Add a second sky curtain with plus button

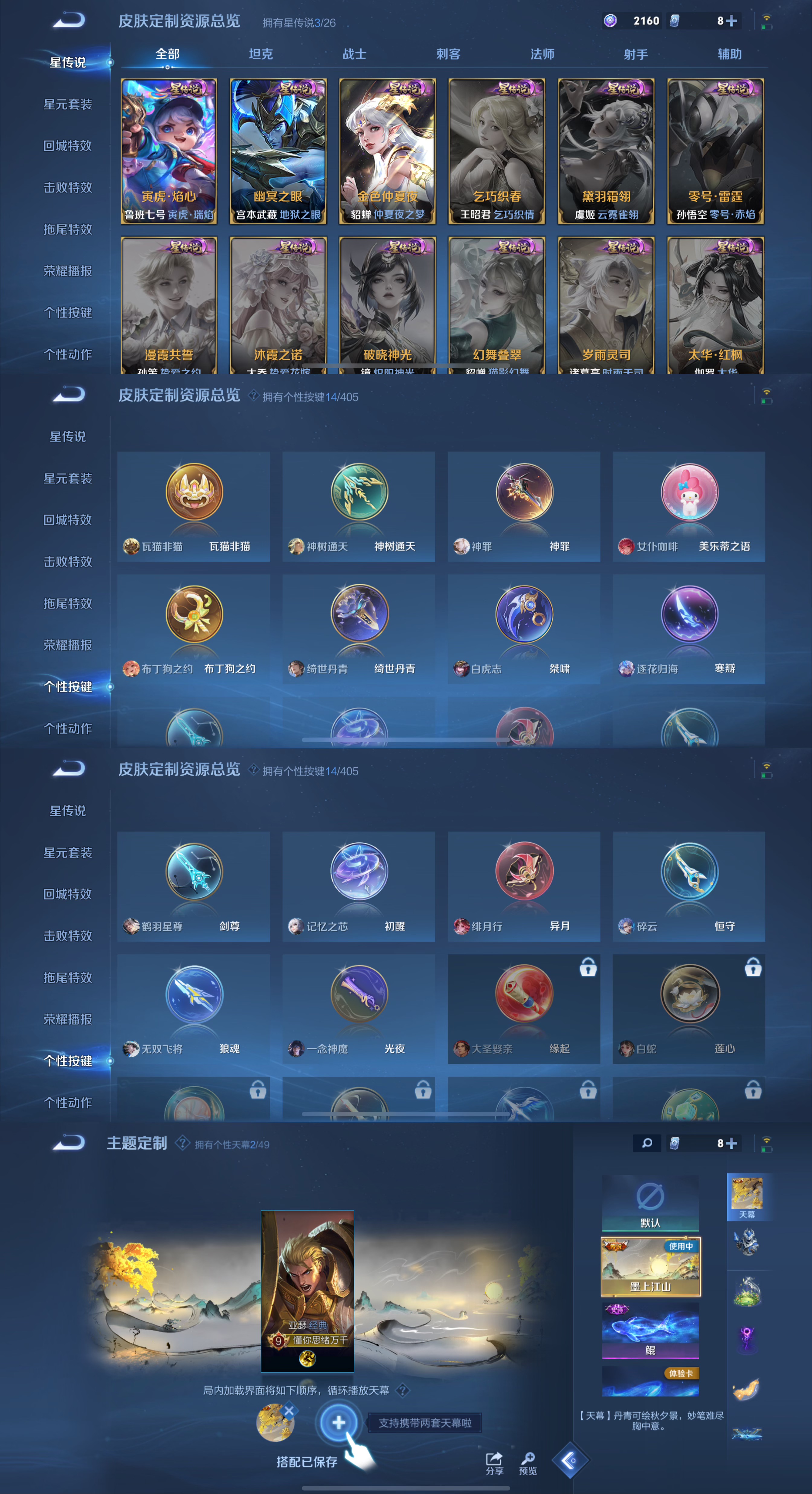[339, 1422]
